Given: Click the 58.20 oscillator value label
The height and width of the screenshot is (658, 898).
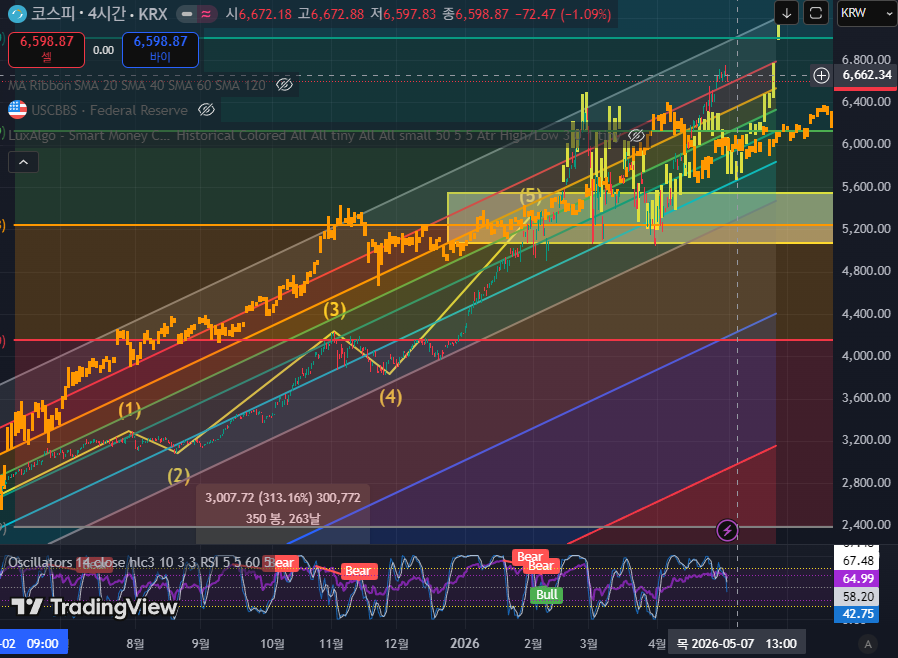Looking at the screenshot, I should [858, 597].
